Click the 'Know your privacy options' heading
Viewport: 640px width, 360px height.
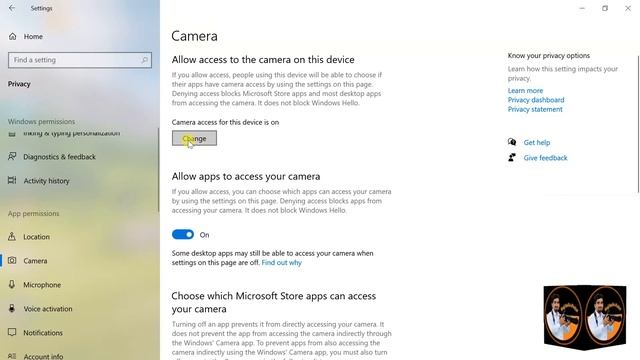pos(549,56)
